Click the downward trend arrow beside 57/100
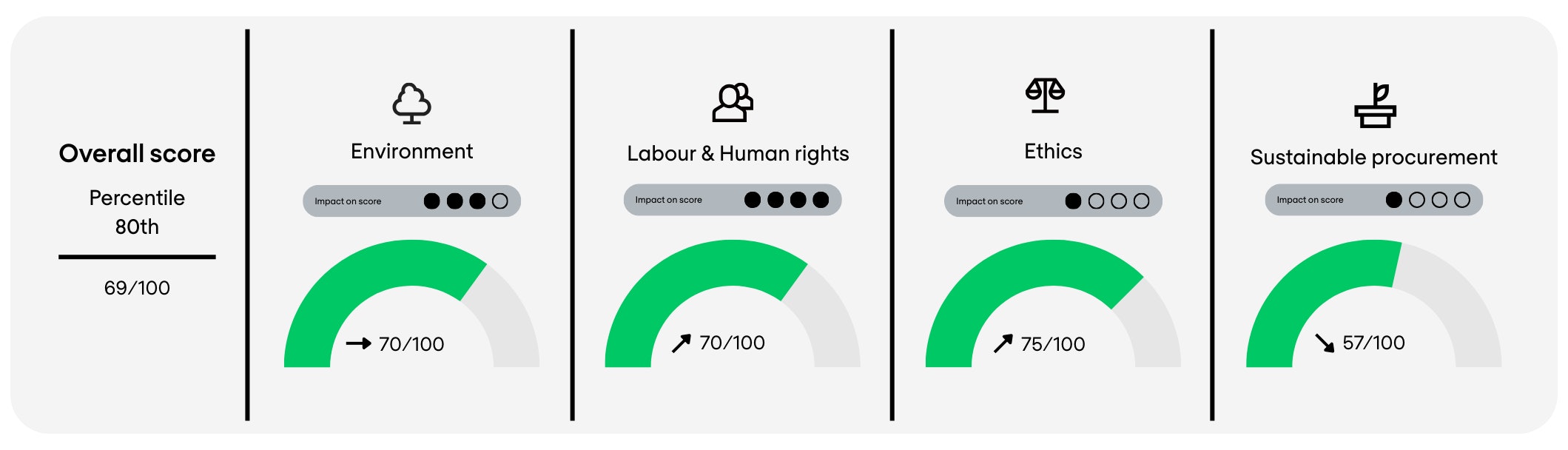Image resolution: width=1568 pixels, height=450 pixels. tap(1325, 343)
